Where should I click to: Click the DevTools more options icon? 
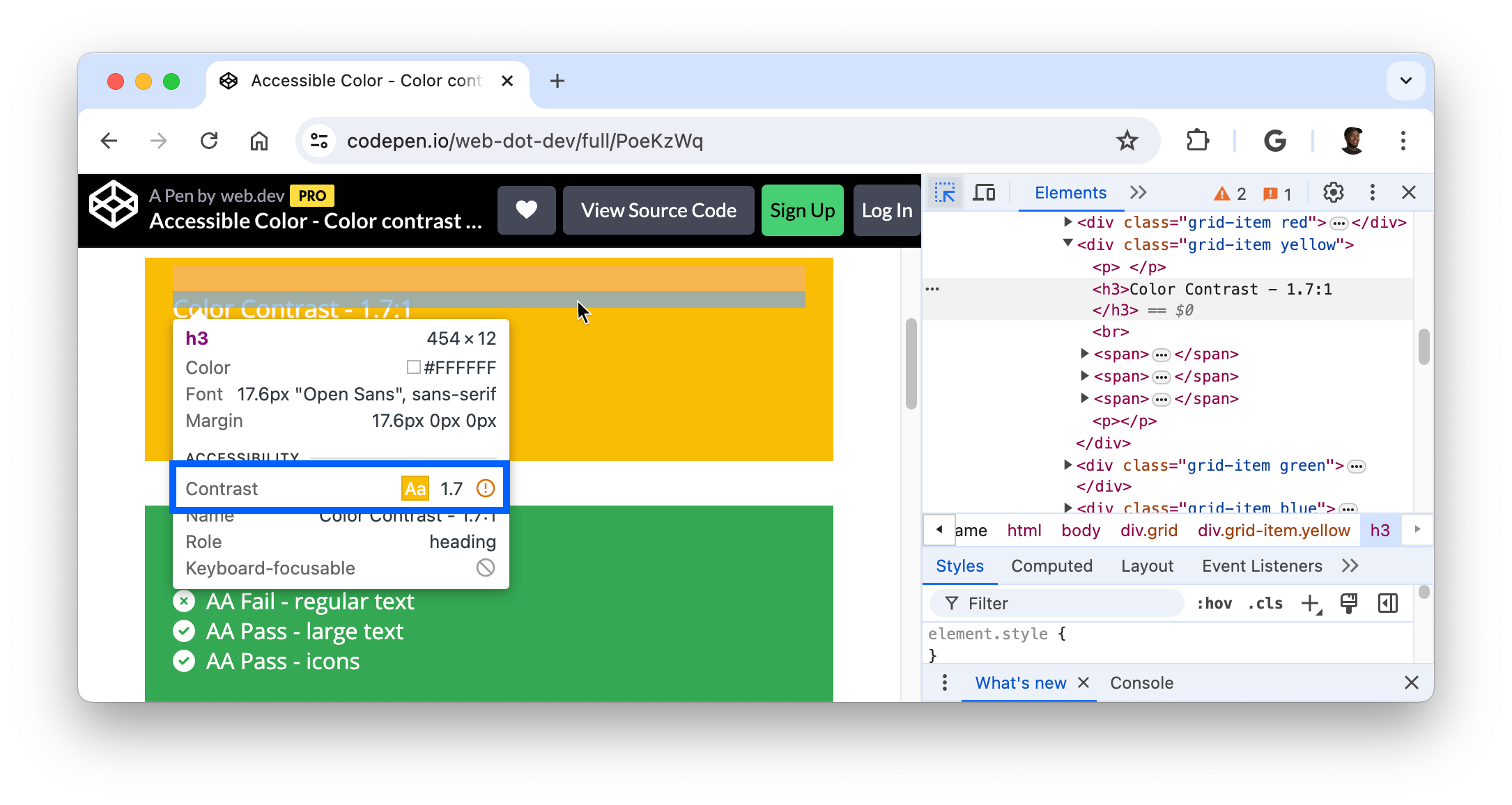point(1373,193)
